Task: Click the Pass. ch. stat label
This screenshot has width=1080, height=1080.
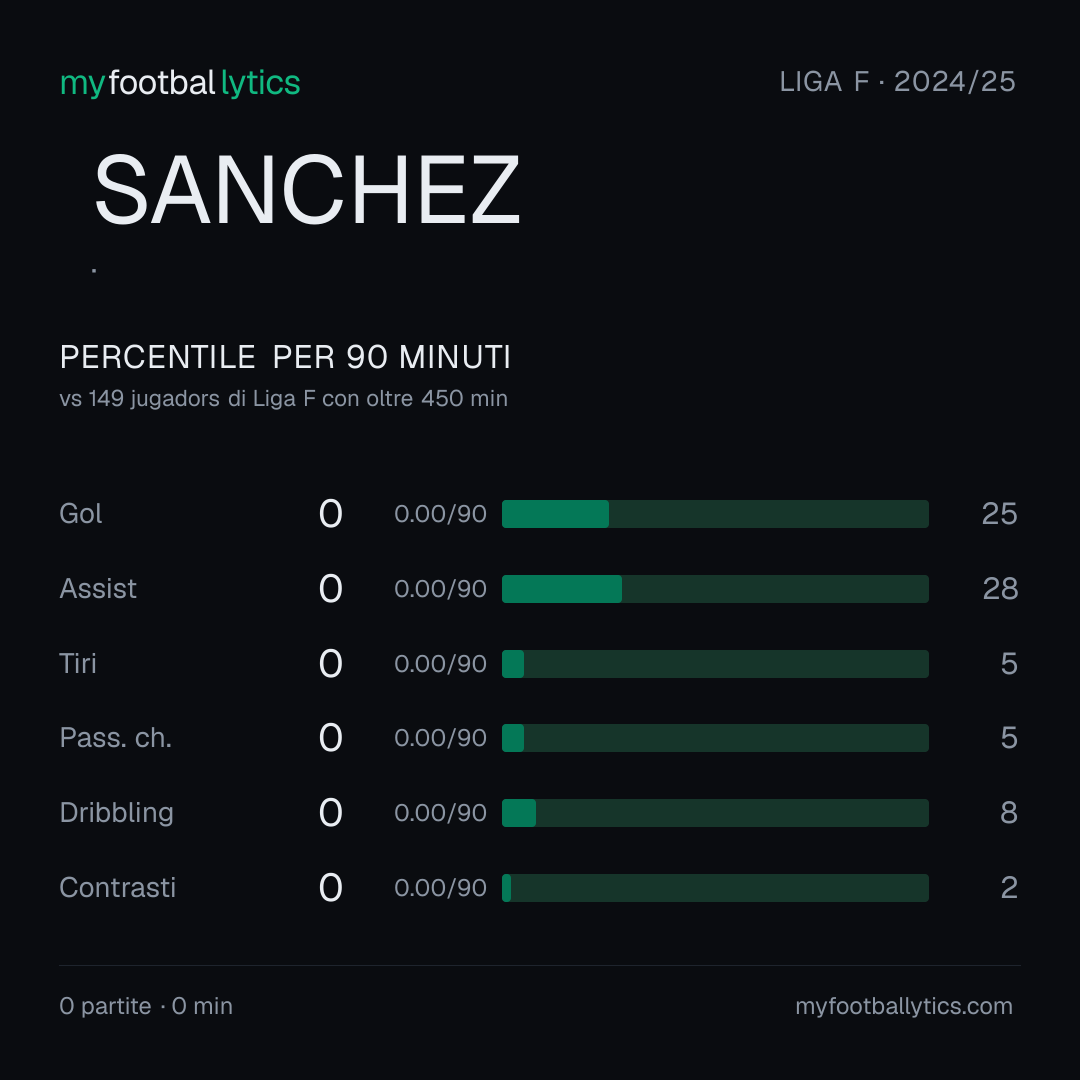Action: click(x=116, y=738)
